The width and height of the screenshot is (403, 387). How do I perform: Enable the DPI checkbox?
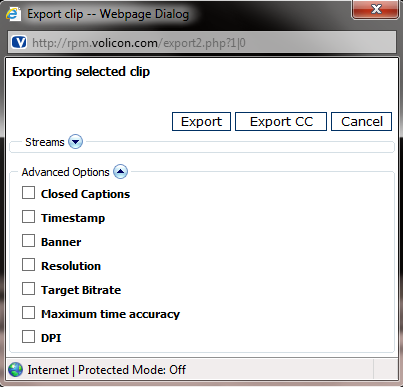pos(28,337)
